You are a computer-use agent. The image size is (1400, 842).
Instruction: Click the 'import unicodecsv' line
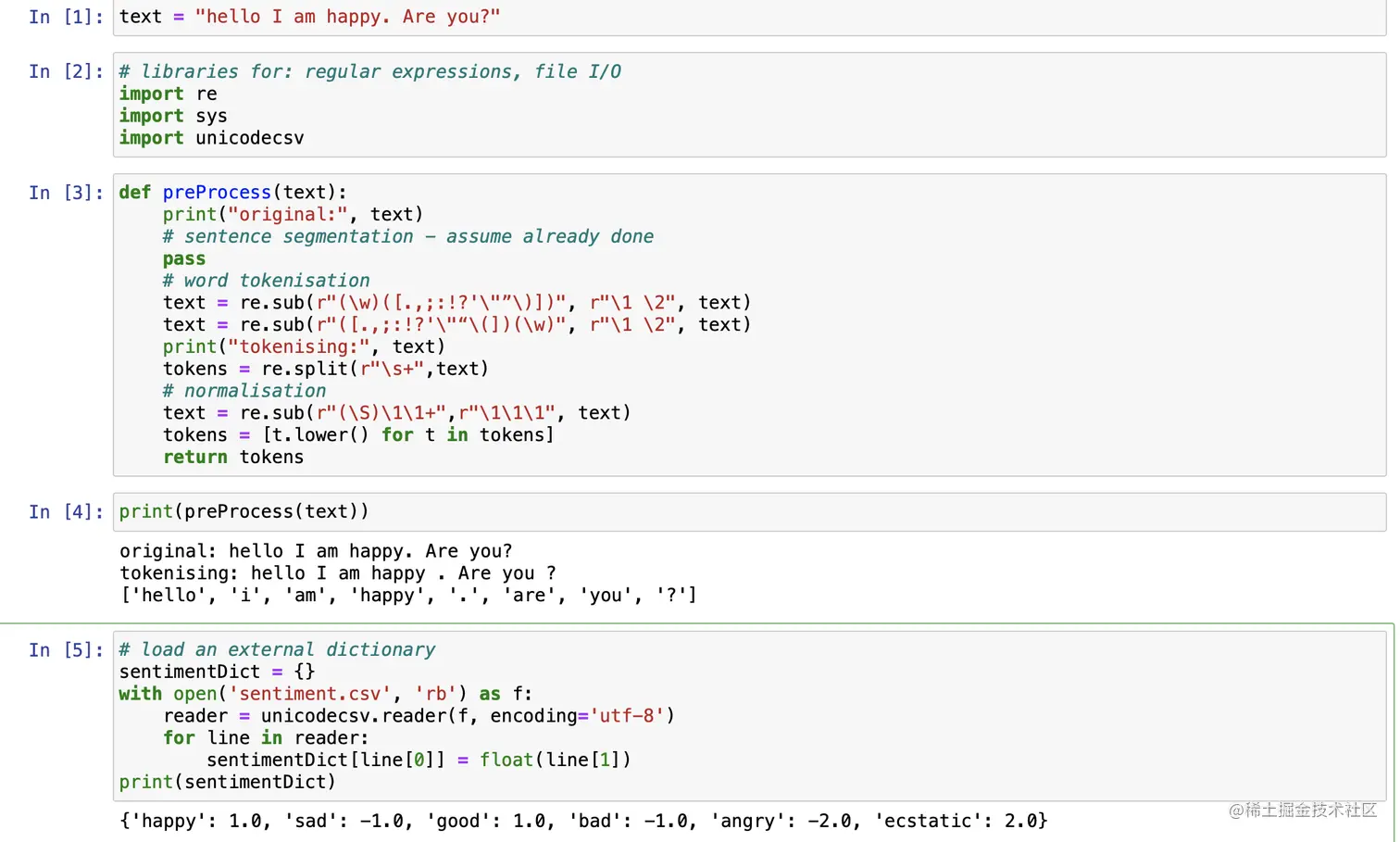click(x=211, y=138)
